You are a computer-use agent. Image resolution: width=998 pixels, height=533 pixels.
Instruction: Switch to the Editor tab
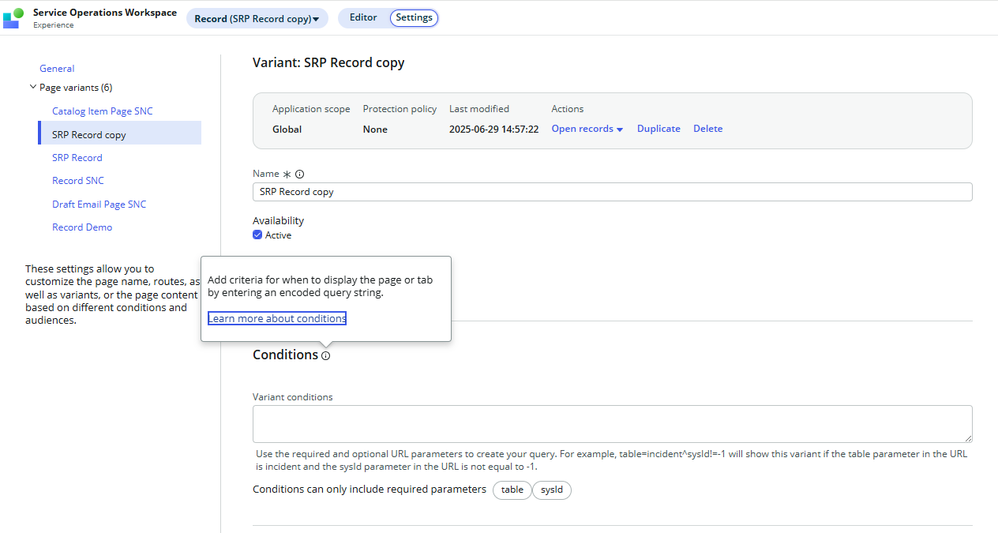click(x=363, y=18)
